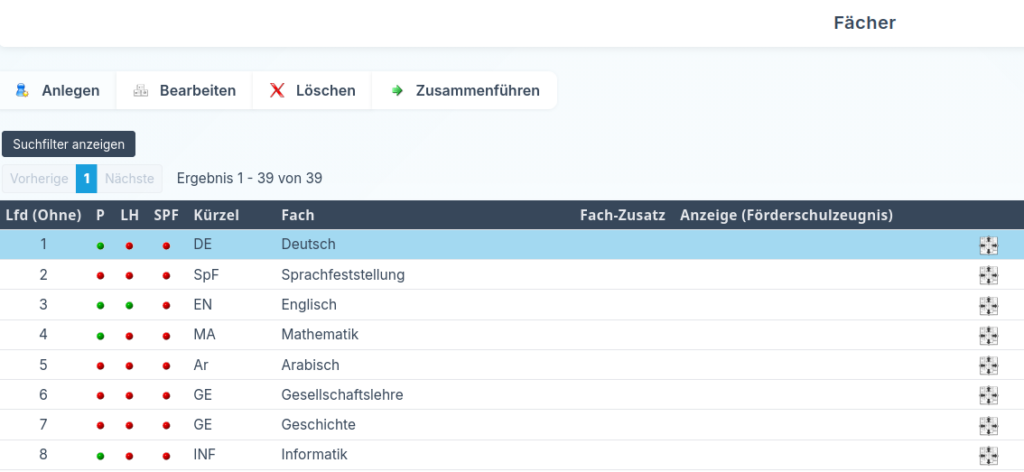Click the Anlegen toolbar button

tap(58, 91)
